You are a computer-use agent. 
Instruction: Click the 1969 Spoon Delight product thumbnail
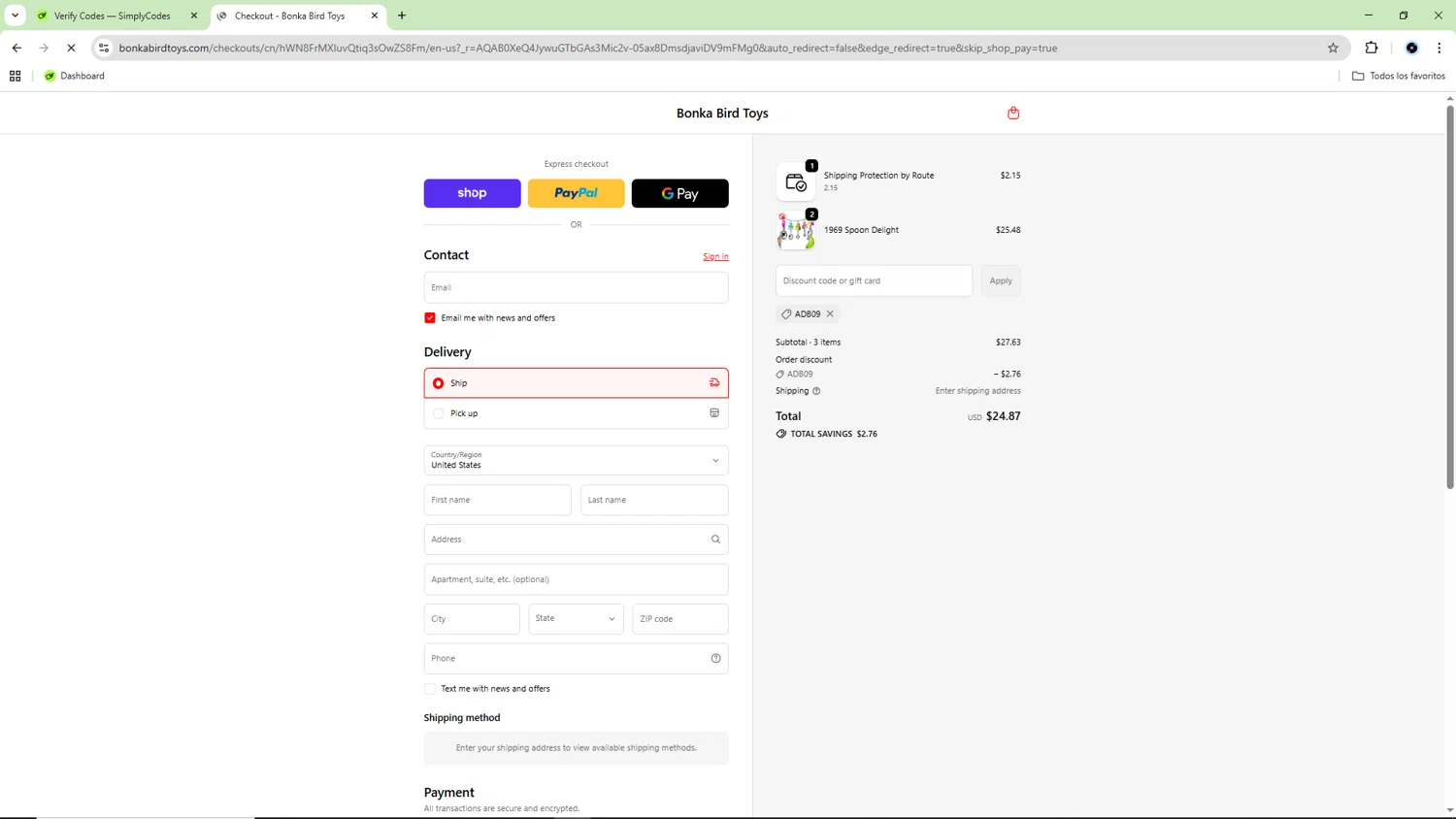click(x=795, y=231)
